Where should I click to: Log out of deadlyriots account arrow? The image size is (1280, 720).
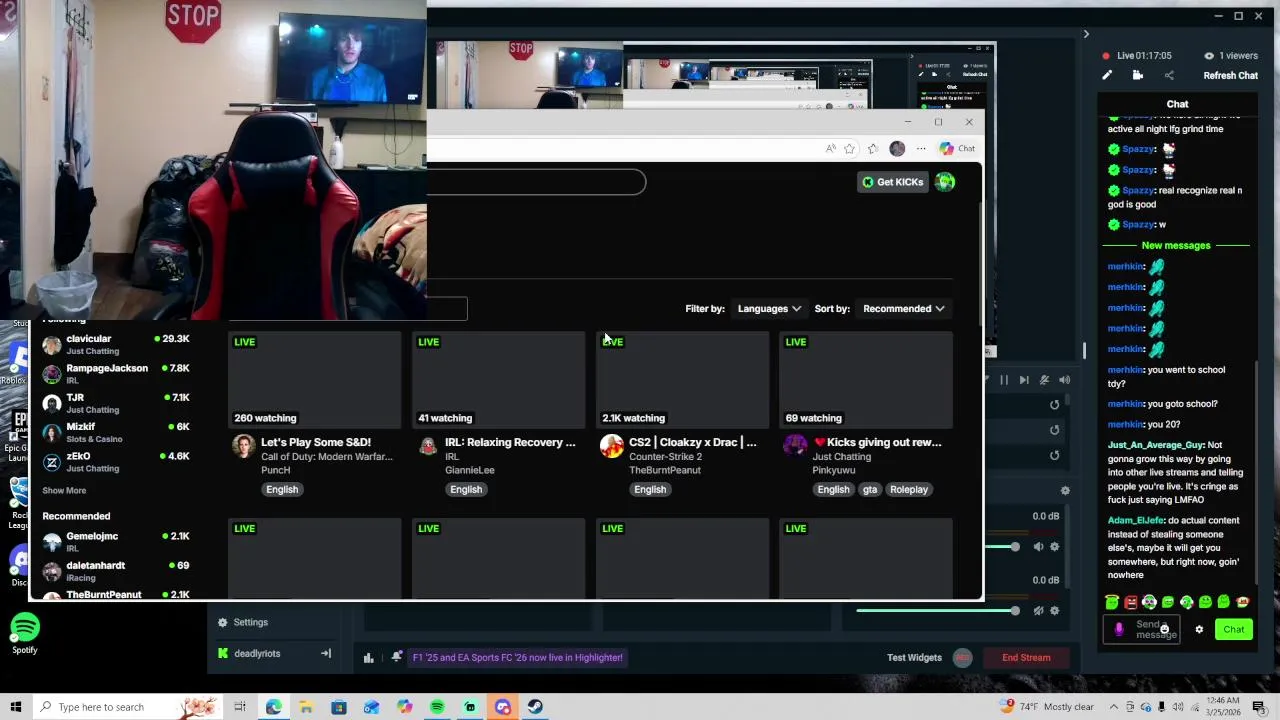coord(325,653)
